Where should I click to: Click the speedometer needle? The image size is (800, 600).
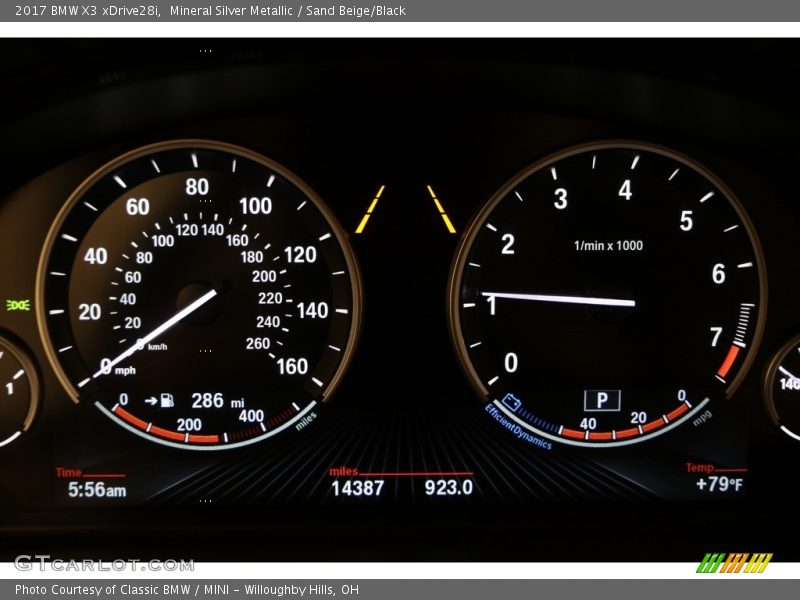pyautogui.click(x=154, y=334)
